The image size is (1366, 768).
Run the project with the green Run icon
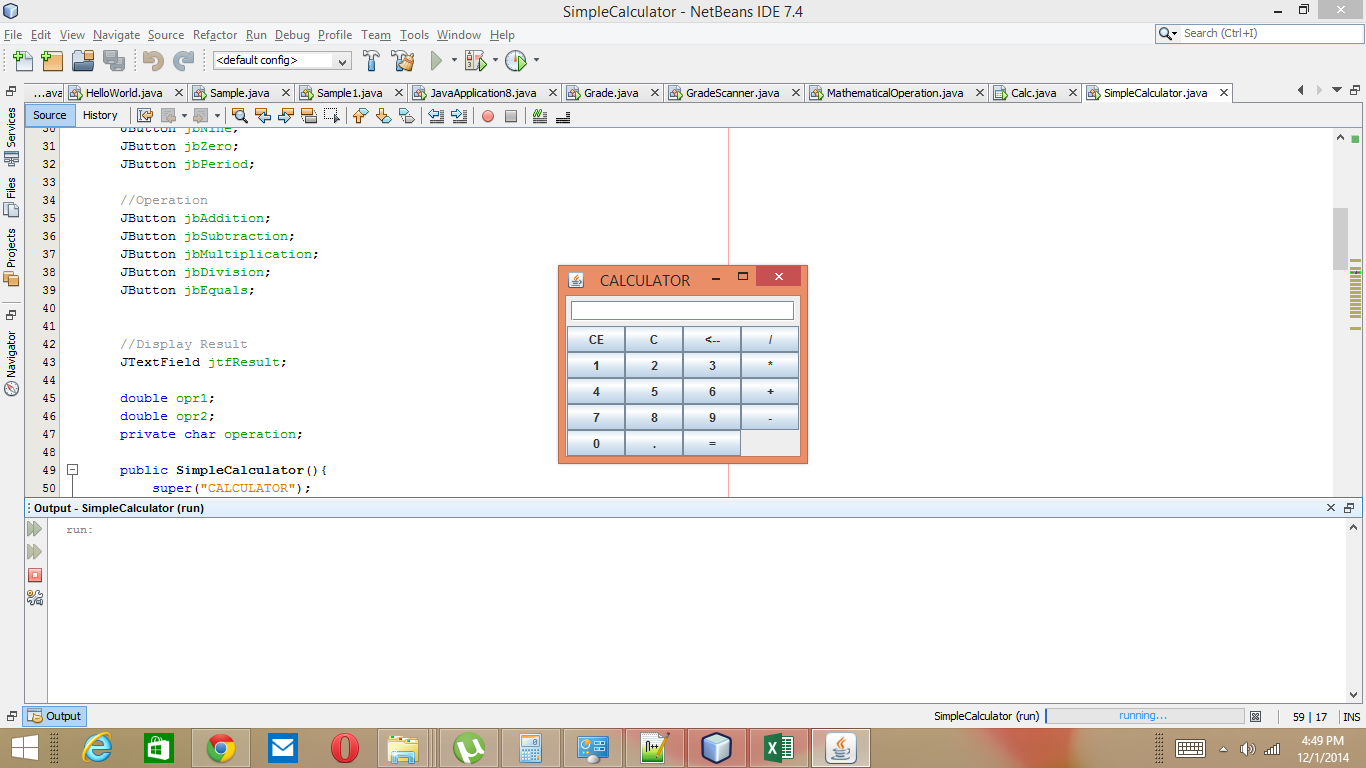437,60
